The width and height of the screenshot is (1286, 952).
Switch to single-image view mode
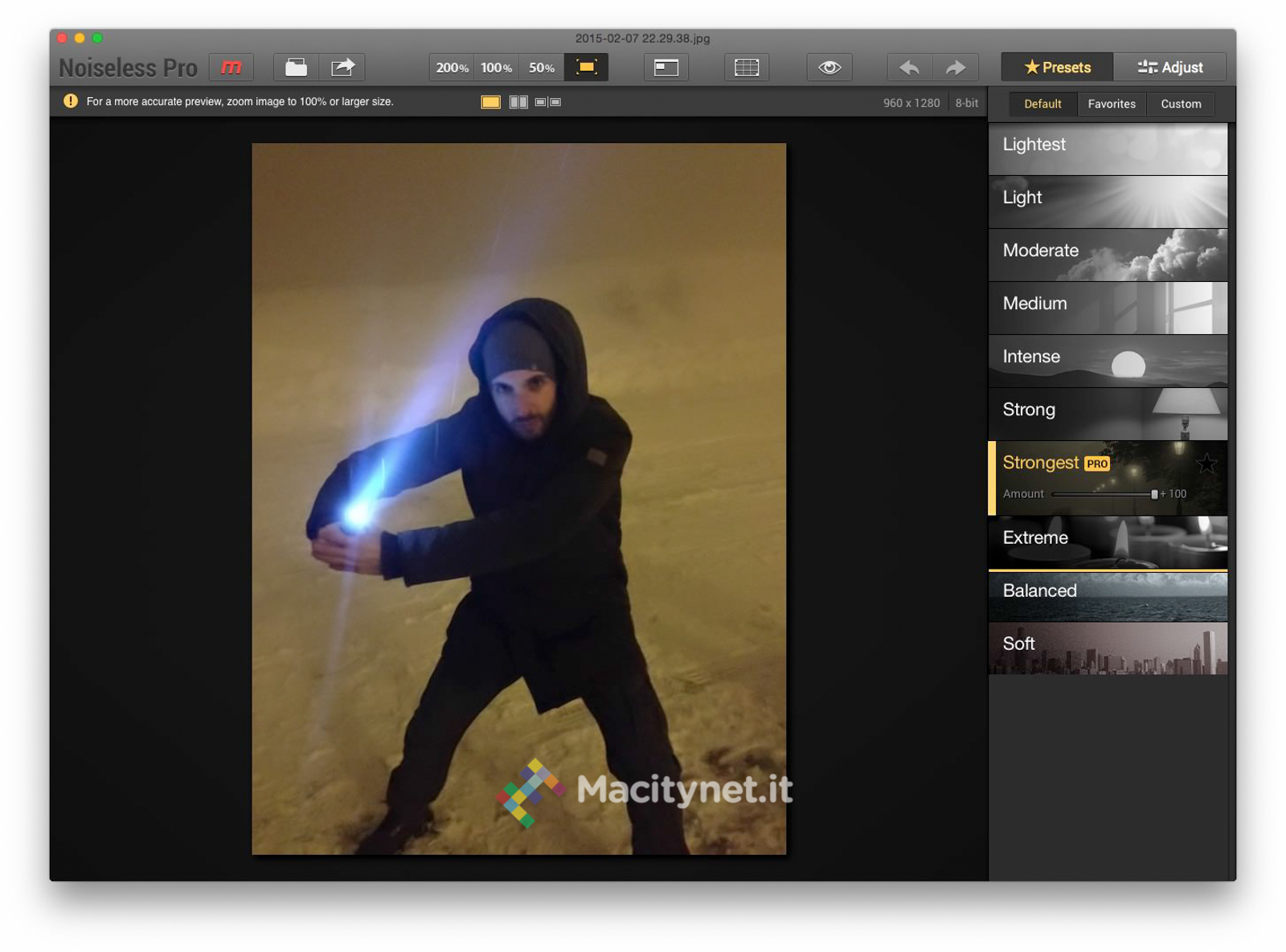coord(490,102)
